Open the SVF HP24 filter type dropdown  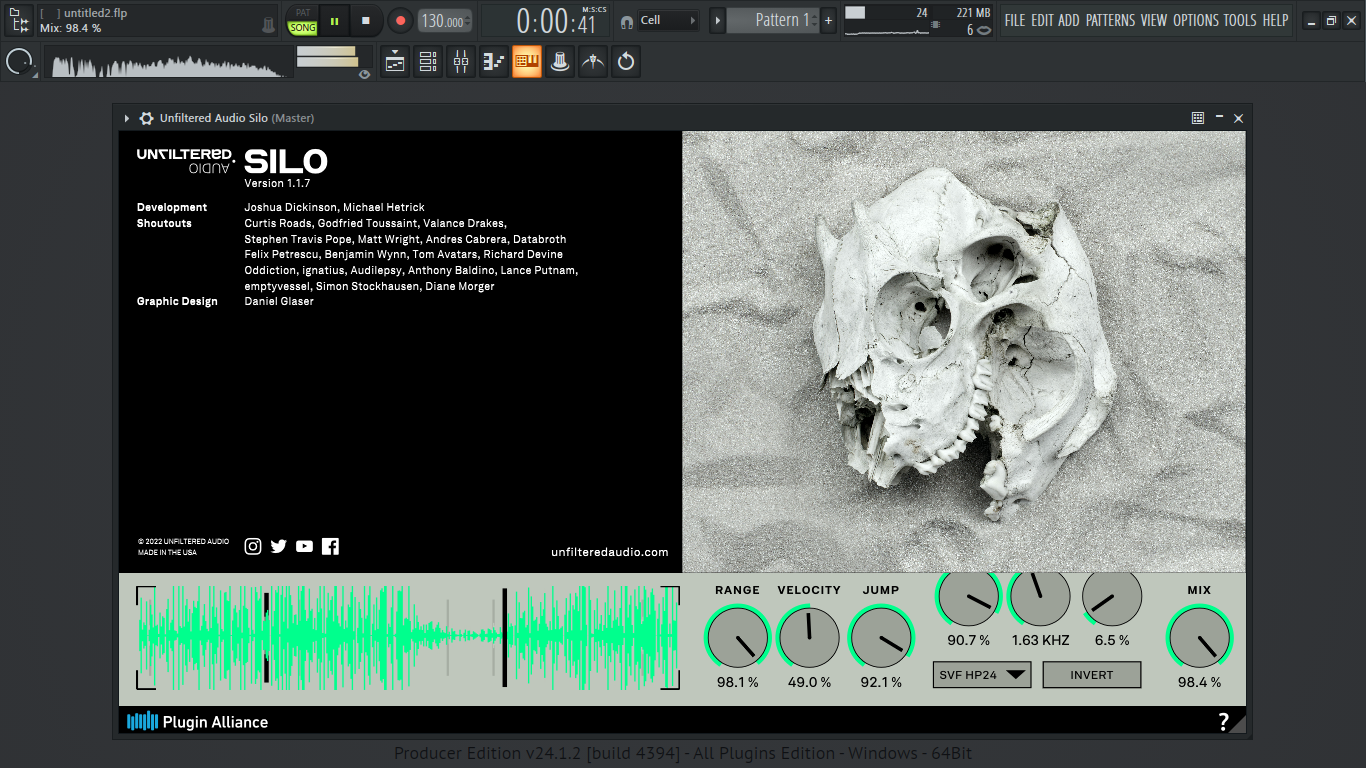coord(983,675)
